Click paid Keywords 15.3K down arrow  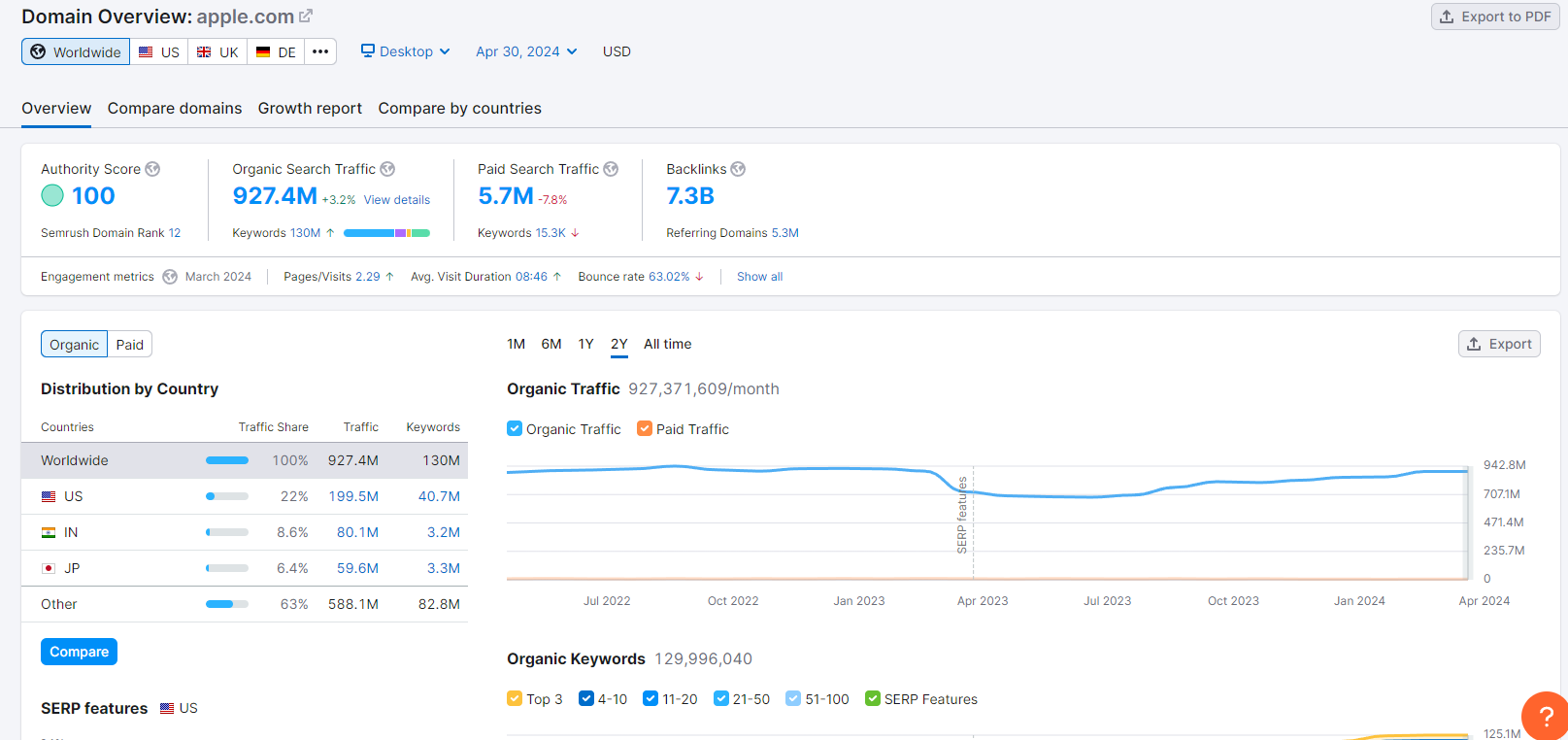point(575,233)
